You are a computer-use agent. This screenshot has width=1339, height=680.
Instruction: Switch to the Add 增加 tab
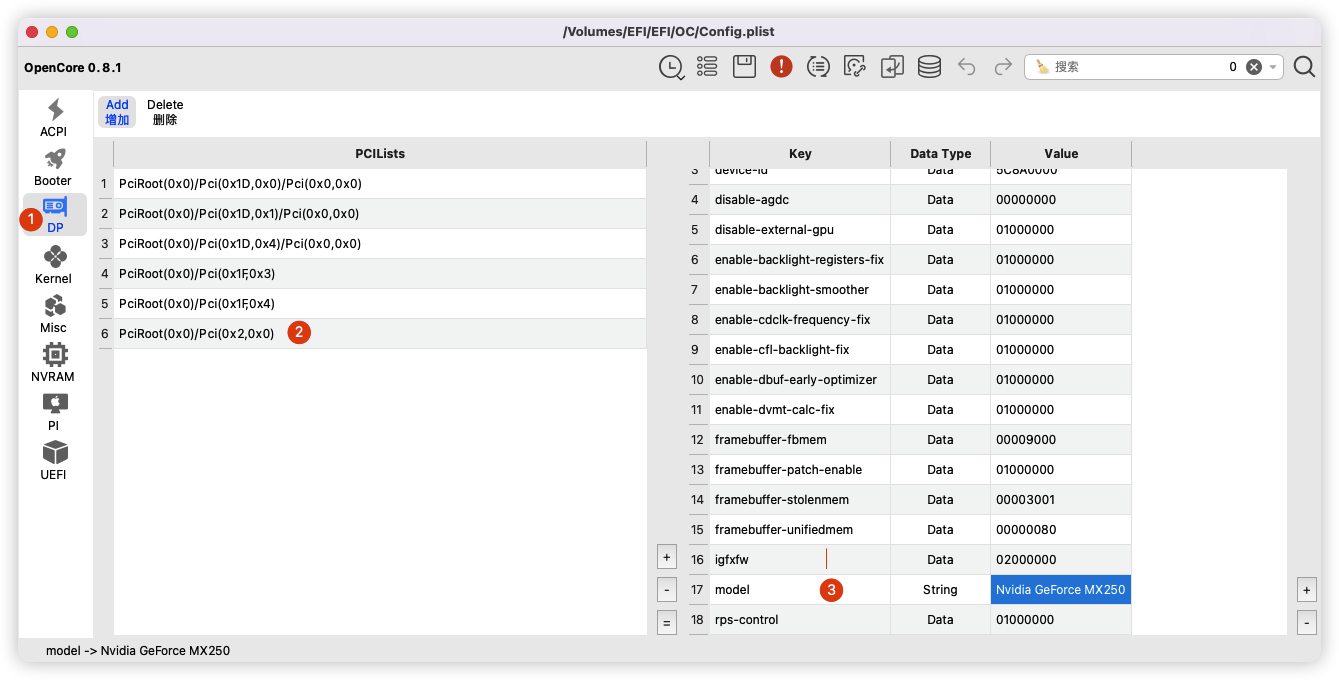[116, 110]
